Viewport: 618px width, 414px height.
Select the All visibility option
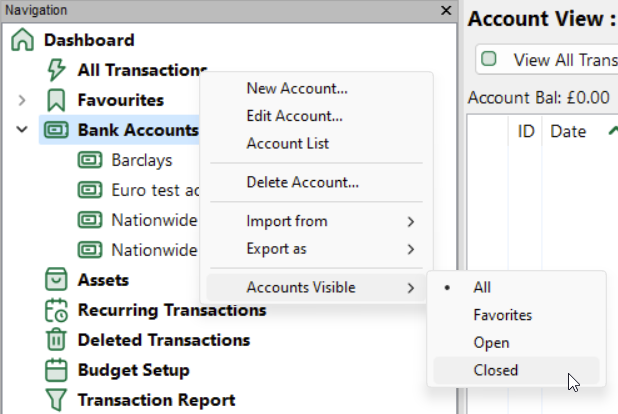pyautogui.click(x=516, y=287)
